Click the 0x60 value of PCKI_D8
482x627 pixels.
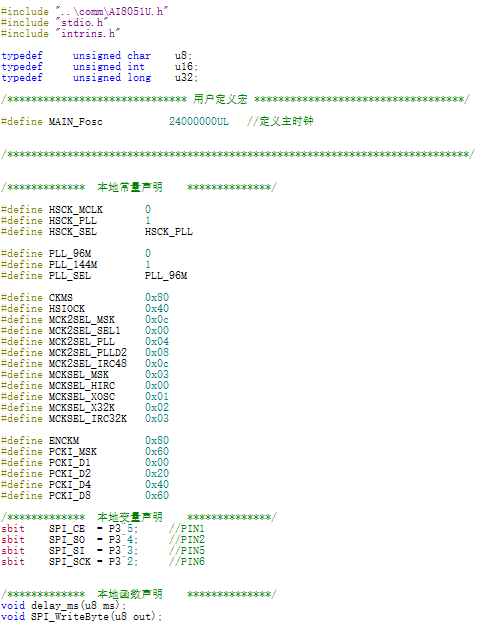coord(157,495)
